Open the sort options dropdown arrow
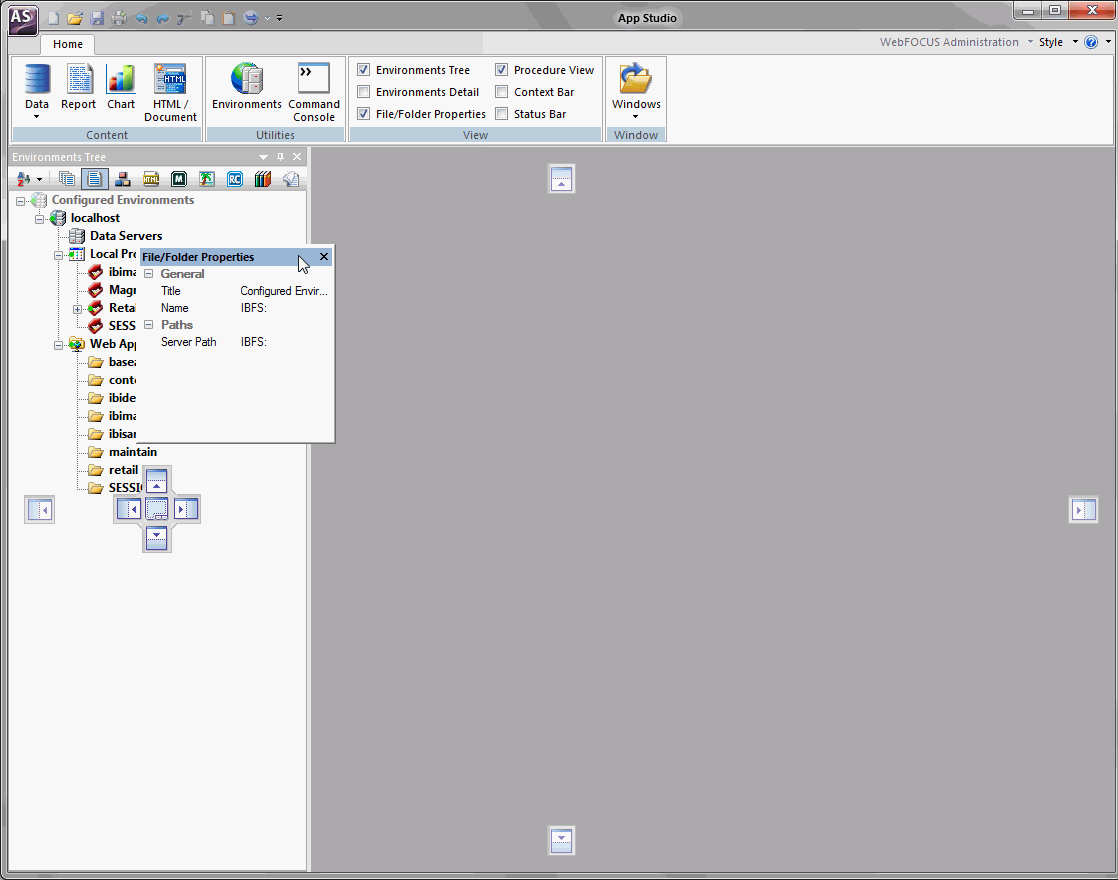 [39, 180]
